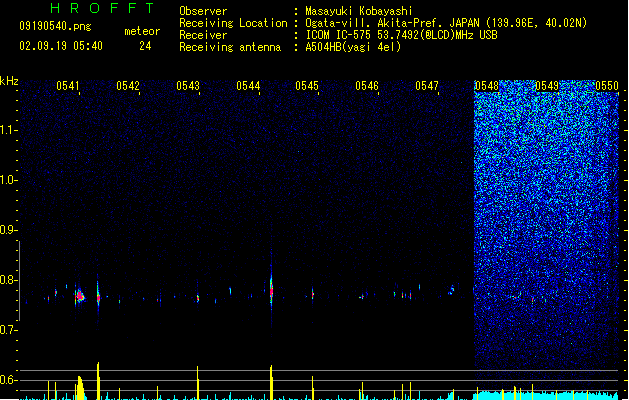Click the 0544 time marker
Screen dimensions: 629x400
(x=248, y=86)
